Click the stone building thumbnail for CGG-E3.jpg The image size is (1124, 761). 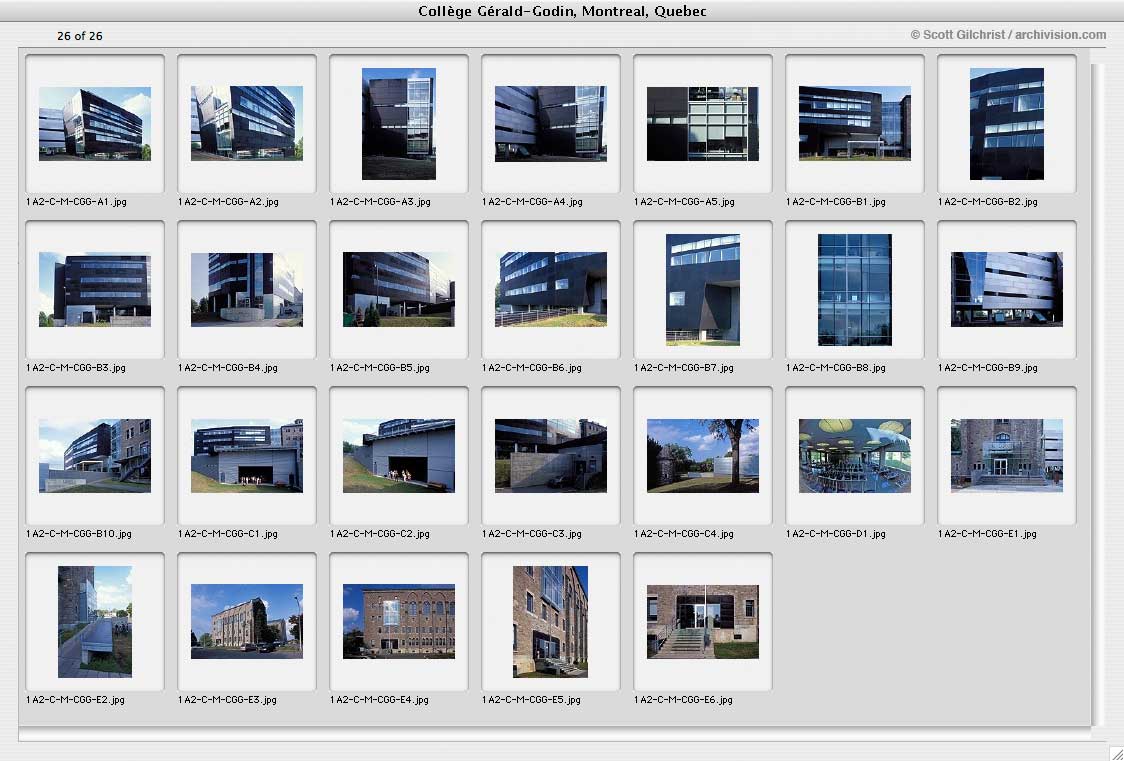[247, 621]
